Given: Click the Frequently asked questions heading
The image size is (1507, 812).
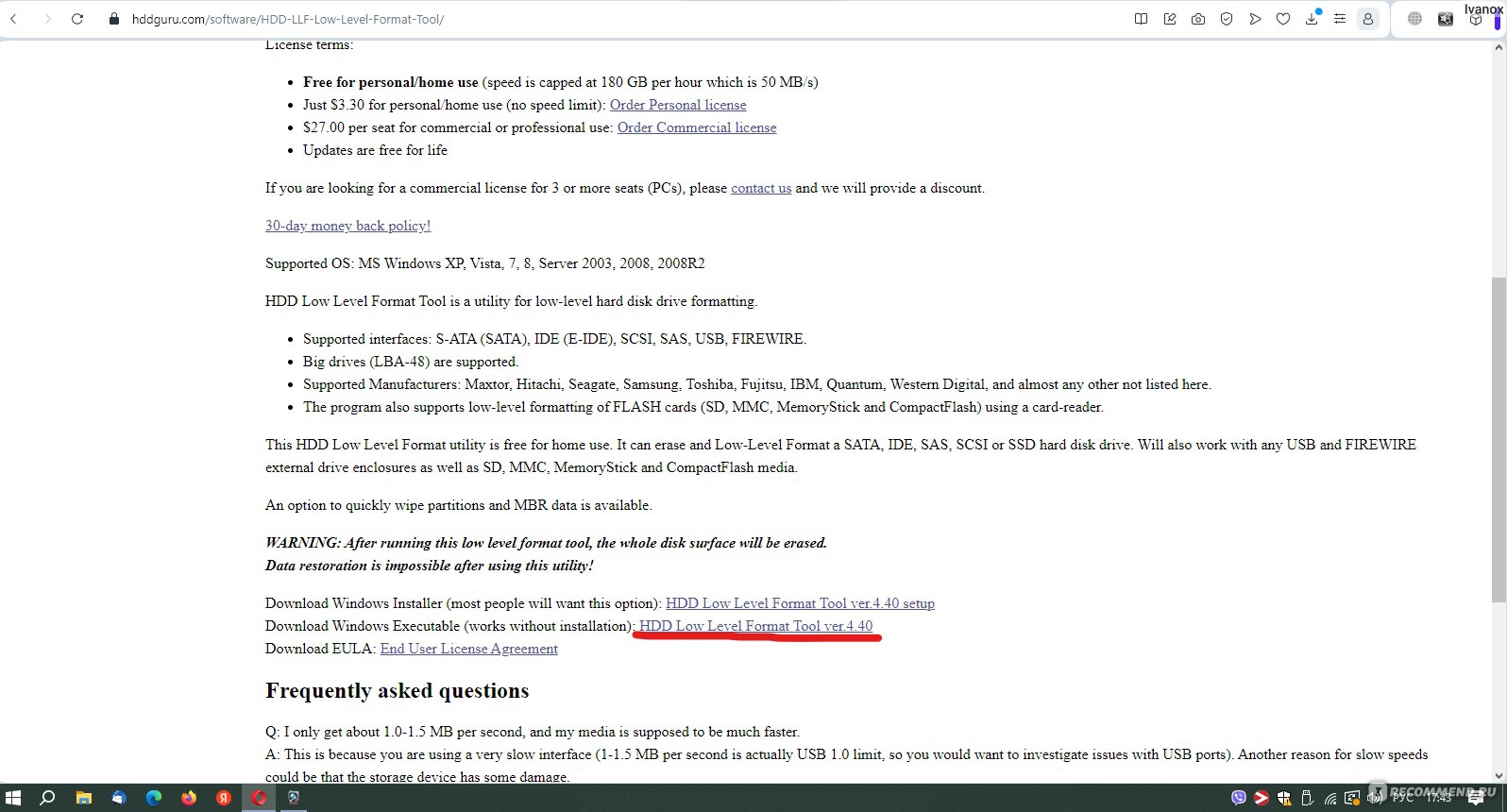Looking at the screenshot, I should point(397,690).
